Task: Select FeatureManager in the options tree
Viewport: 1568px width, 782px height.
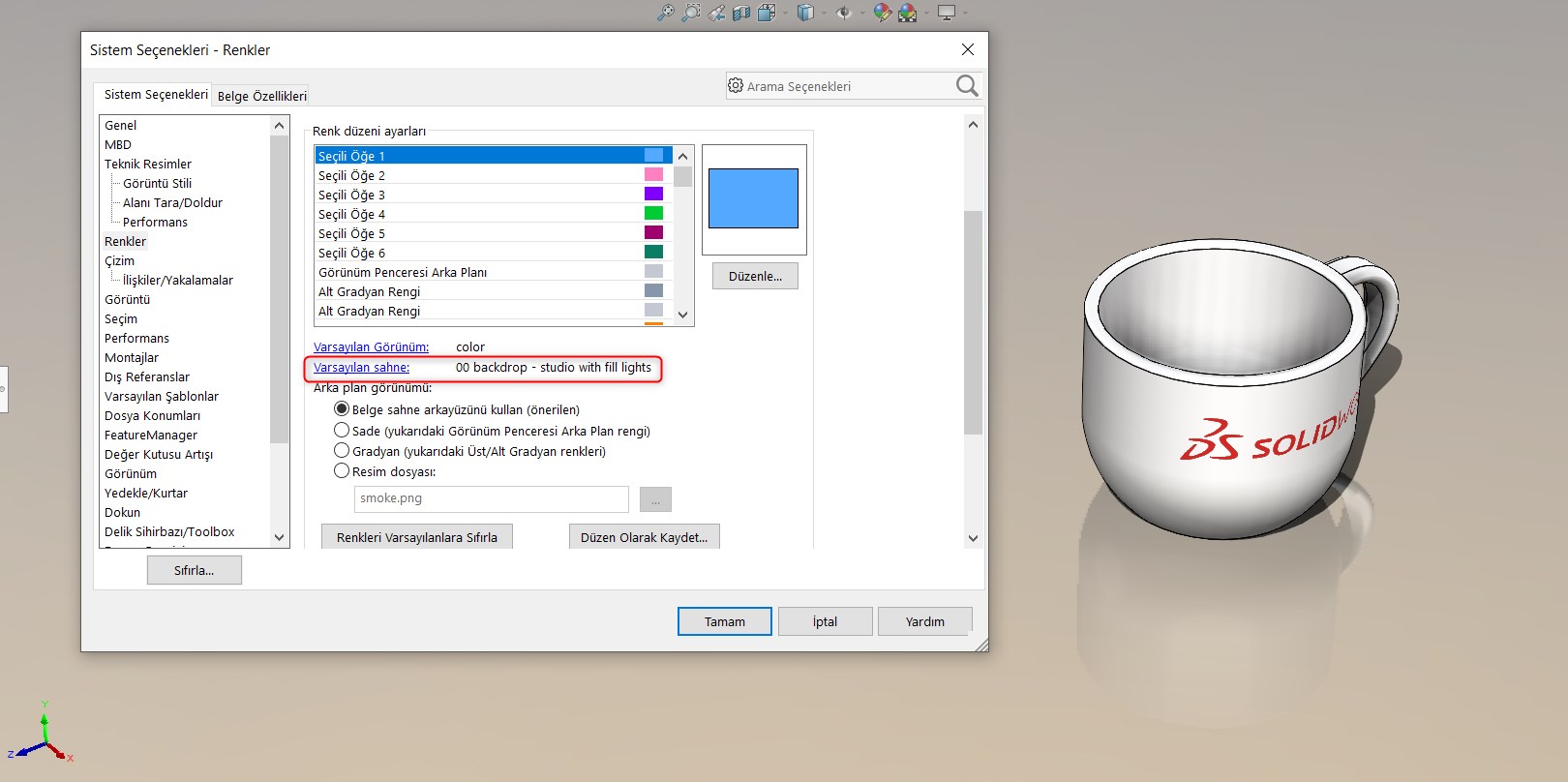Action: (x=151, y=435)
